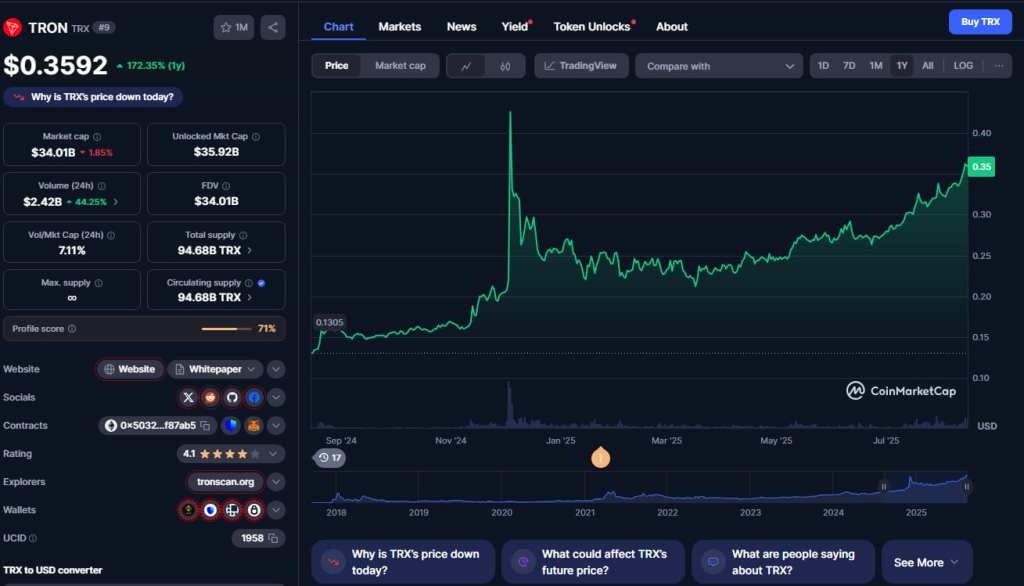Click the right handle of range selector
Image resolution: width=1024 pixels, height=586 pixels.
967,487
